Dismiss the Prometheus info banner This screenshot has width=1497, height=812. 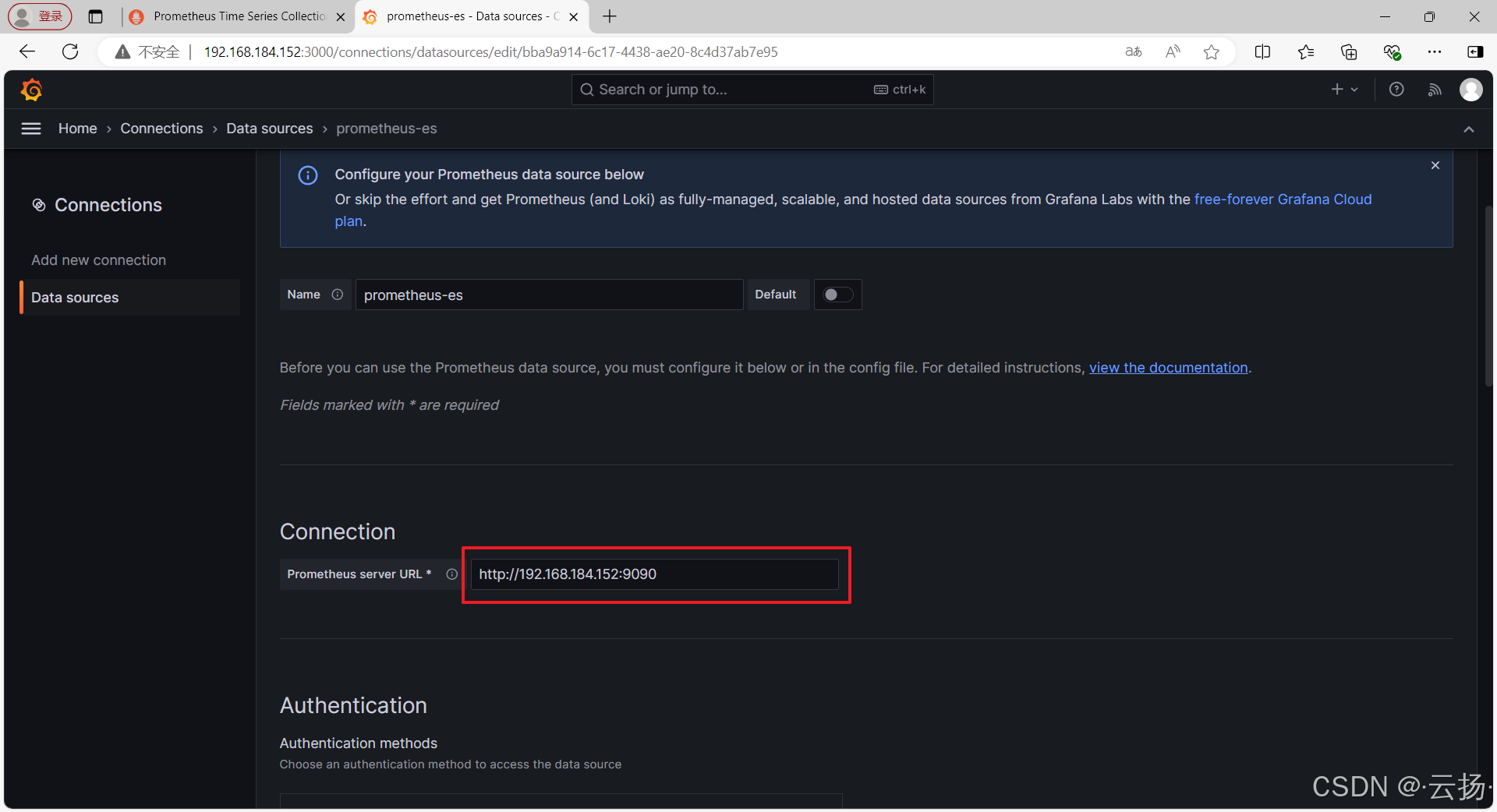[1435, 165]
